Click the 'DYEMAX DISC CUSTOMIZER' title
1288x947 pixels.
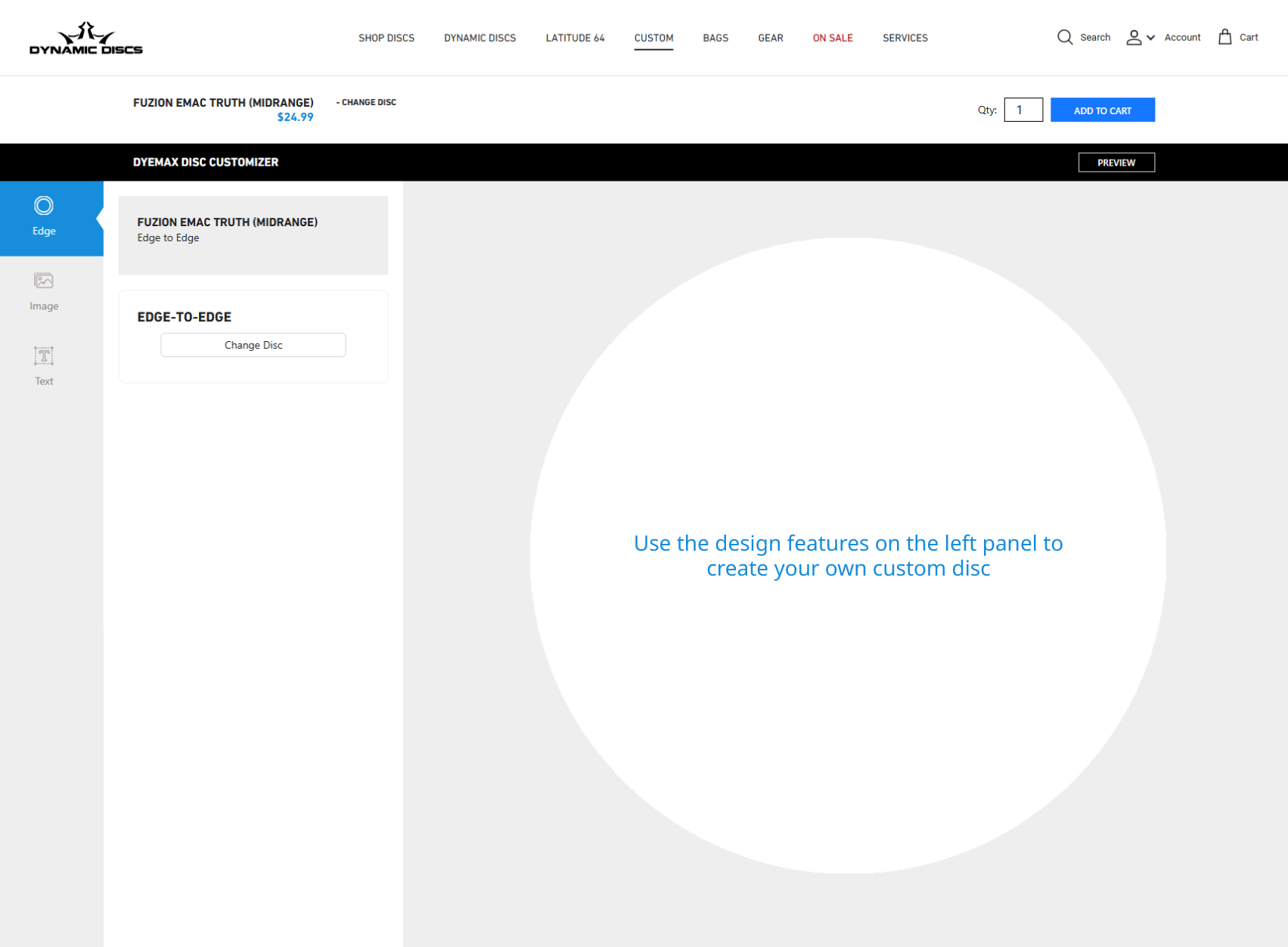[x=206, y=162]
